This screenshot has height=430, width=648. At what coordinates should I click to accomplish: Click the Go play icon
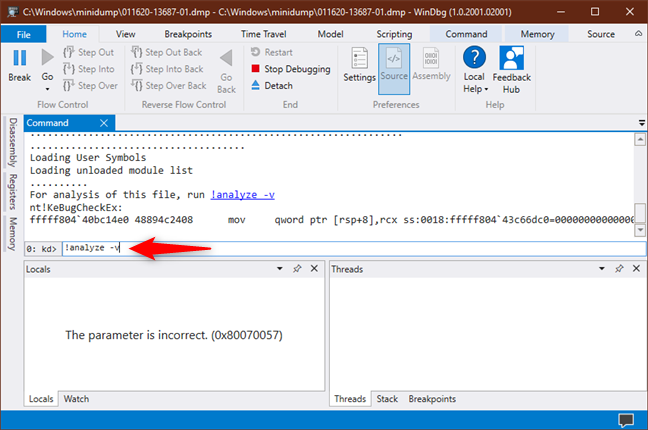click(x=48, y=57)
